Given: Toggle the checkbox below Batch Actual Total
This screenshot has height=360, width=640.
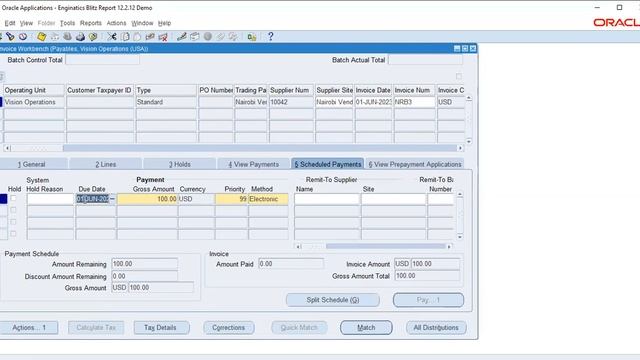Looking at the screenshot, I should 459,76.
